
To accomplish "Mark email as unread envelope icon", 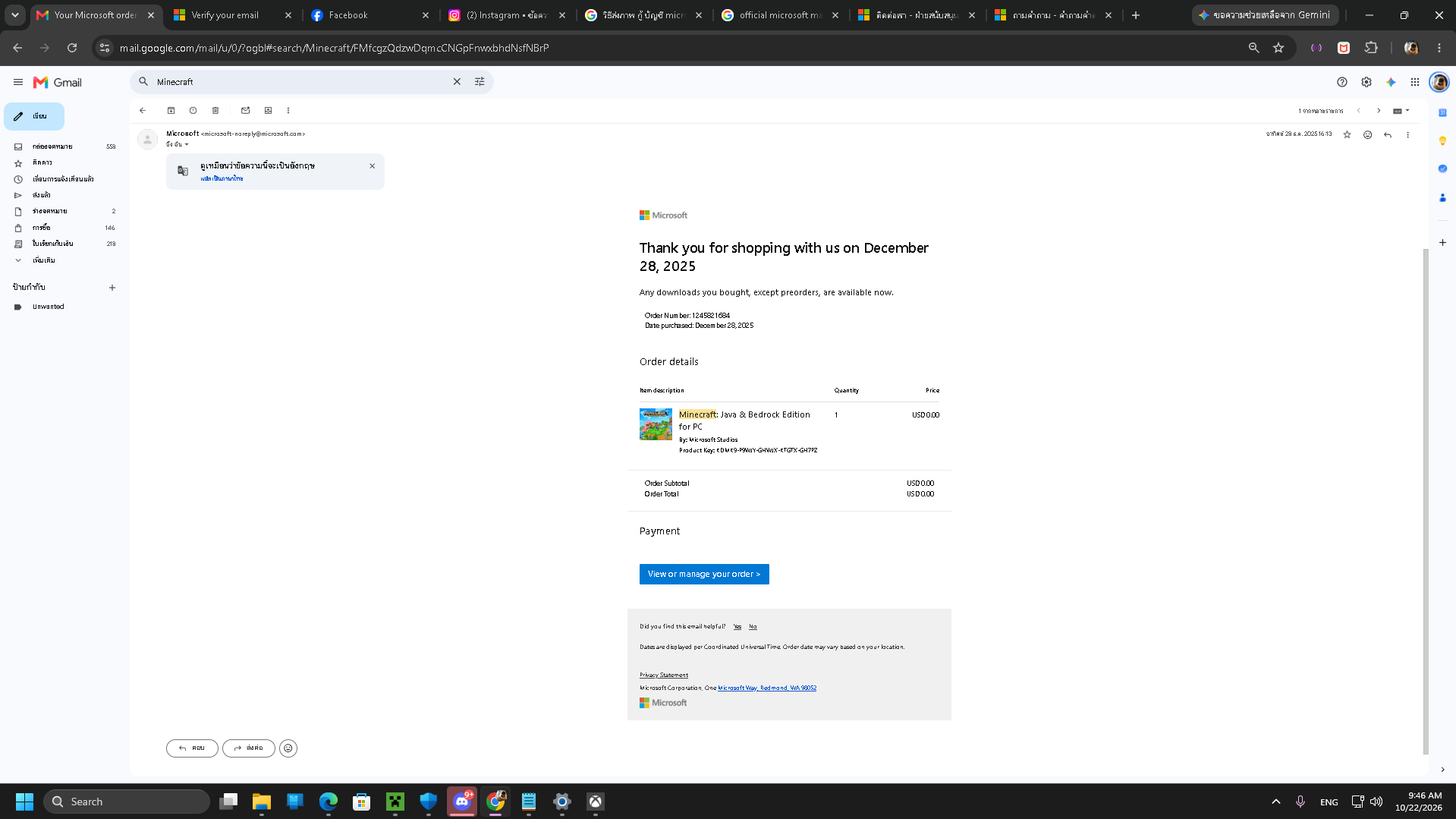I will [246, 111].
